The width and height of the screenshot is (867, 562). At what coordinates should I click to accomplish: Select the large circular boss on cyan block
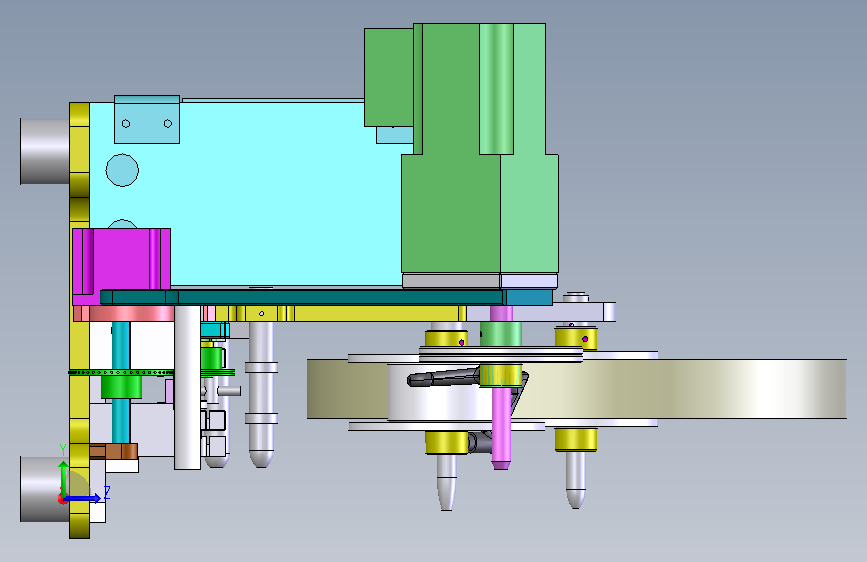(x=122, y=170)
